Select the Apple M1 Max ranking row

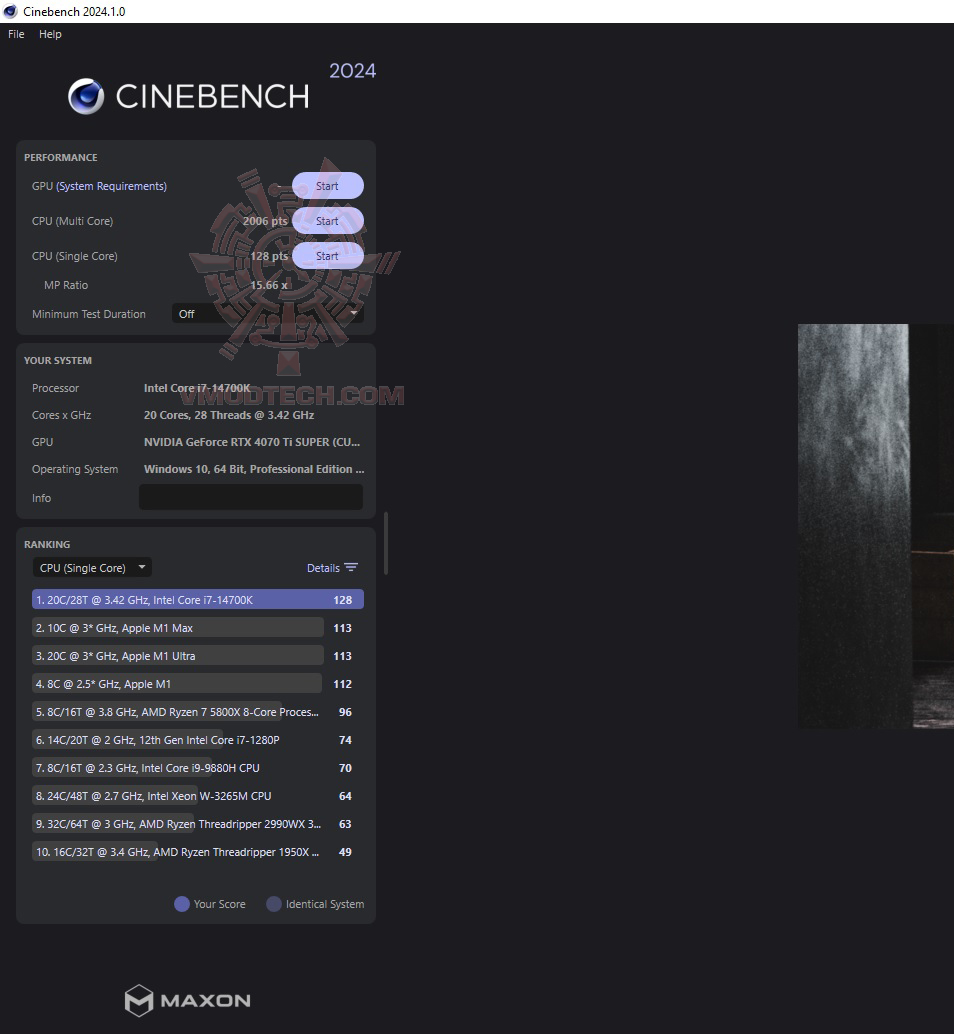198,628
